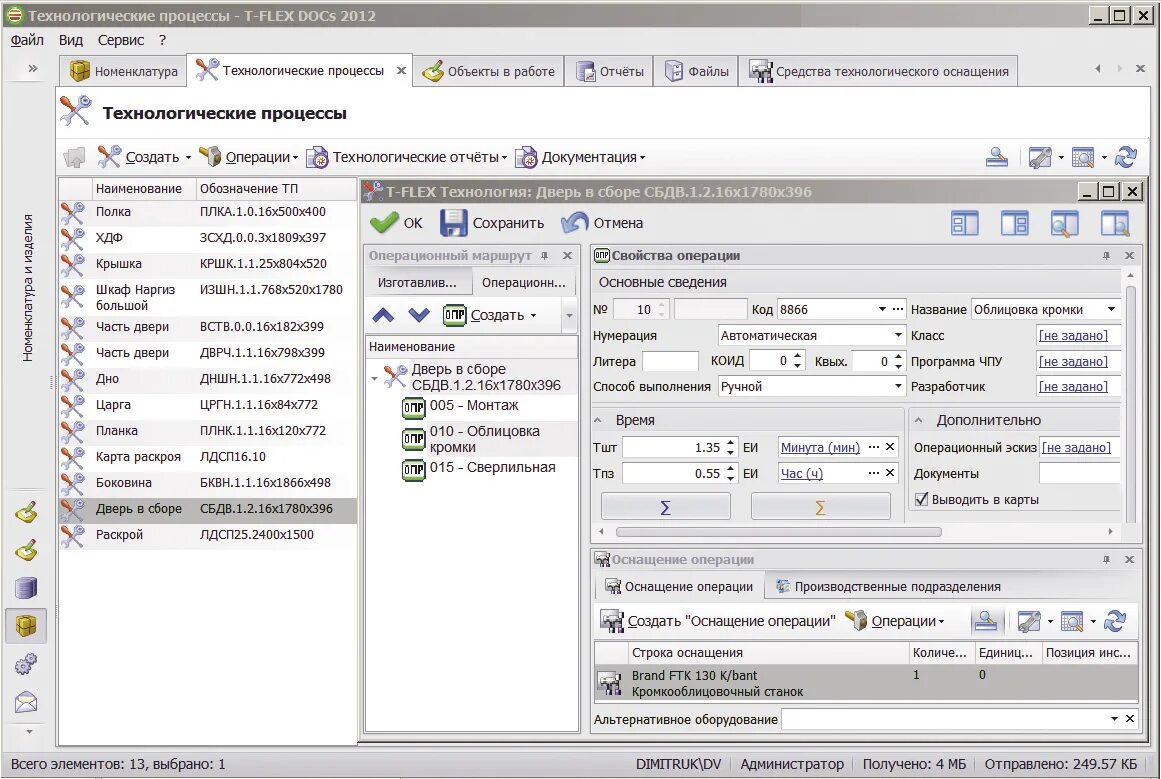
Task: Click [не задано] link for Операционный эскиз
Action: [1076, 447]
